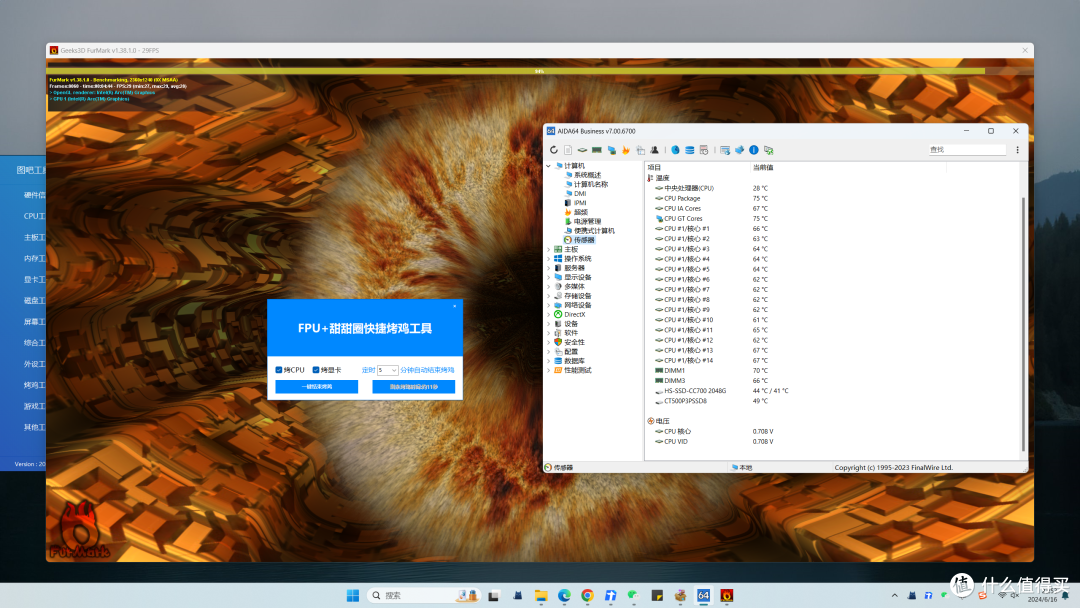Click the 一键结束烤鸡 button

tap(317, 387)
